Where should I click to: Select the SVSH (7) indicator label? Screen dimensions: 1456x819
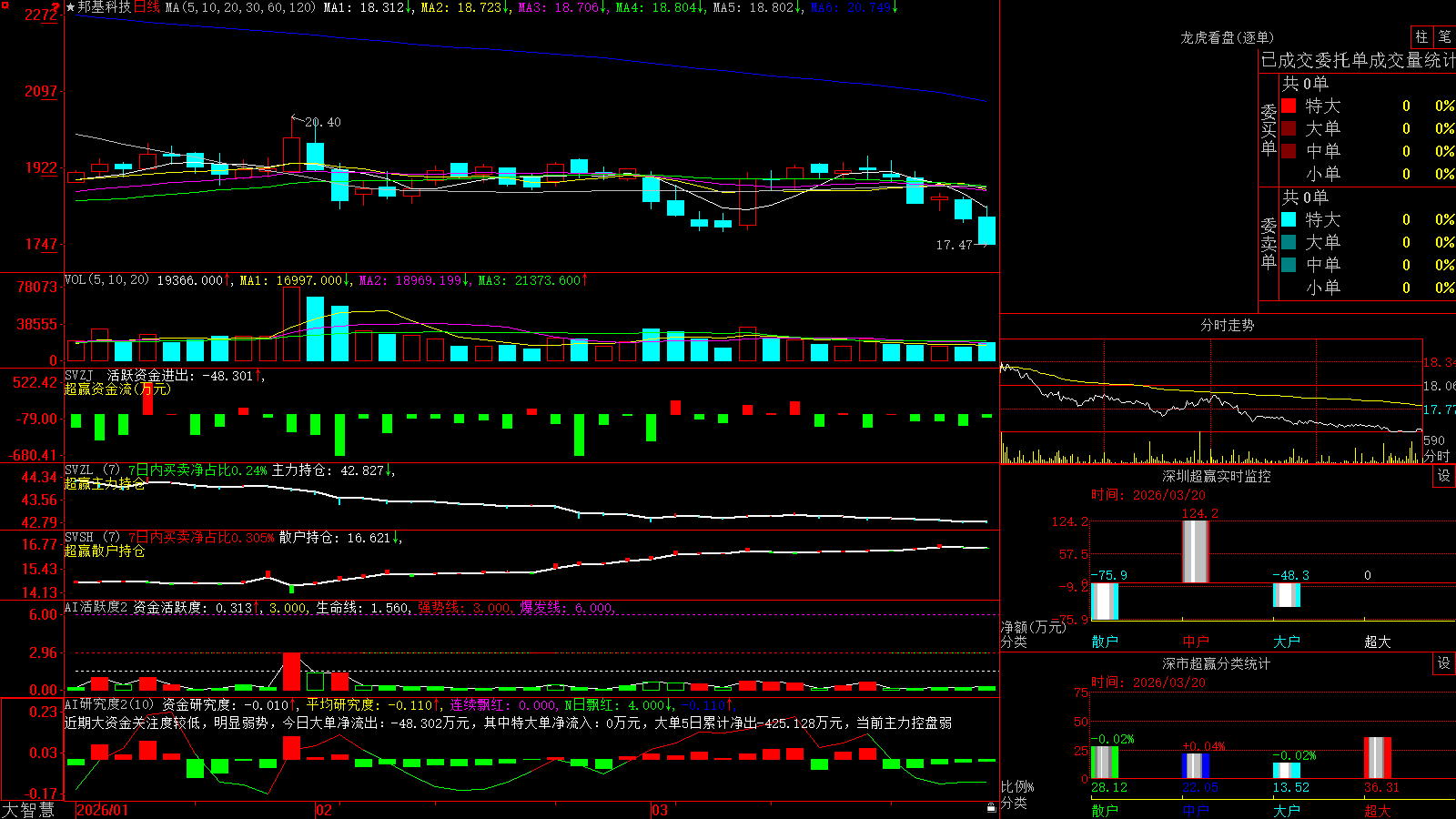click(92, 538)
